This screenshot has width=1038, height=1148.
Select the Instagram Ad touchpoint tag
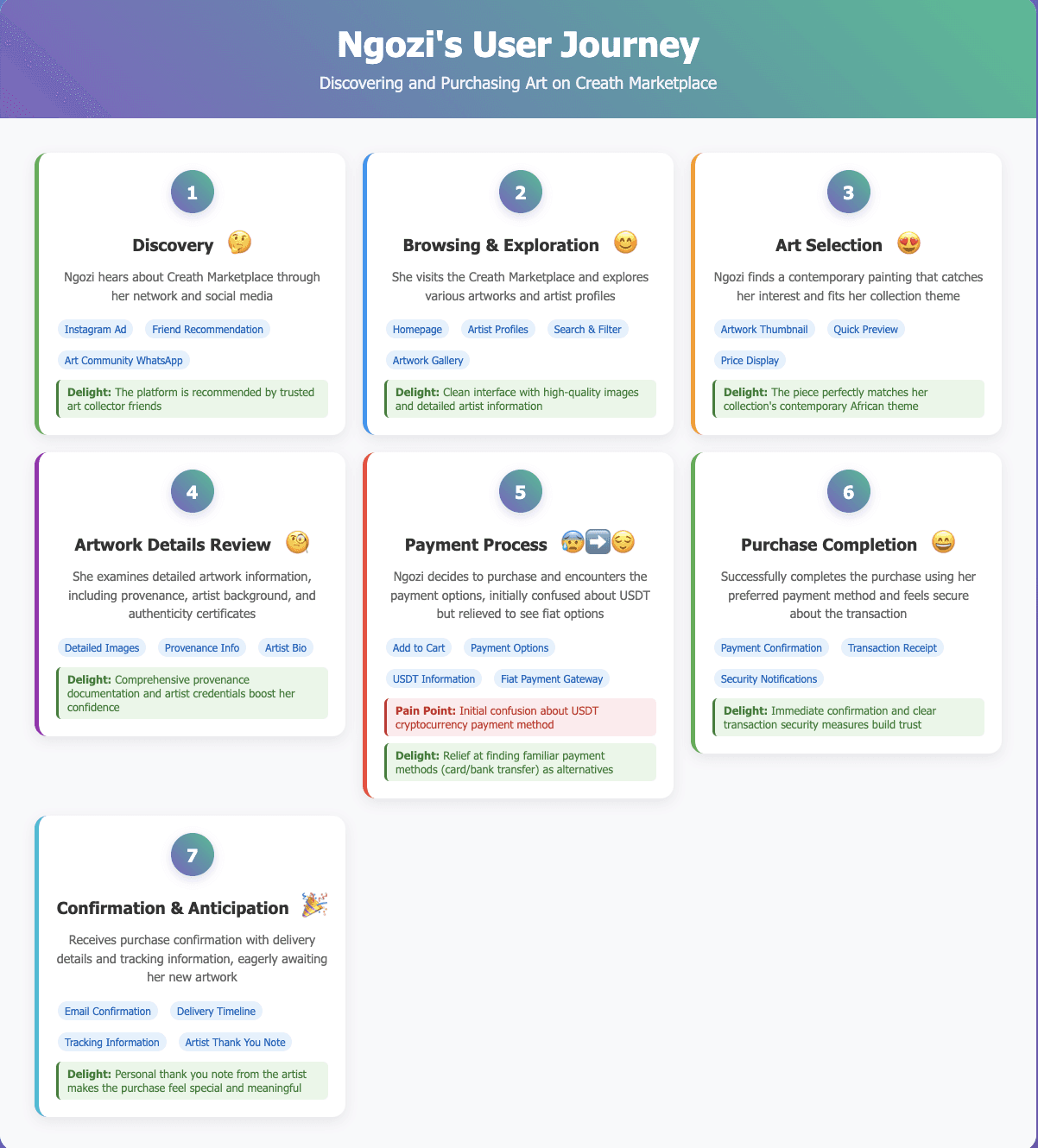pos(96,329)
